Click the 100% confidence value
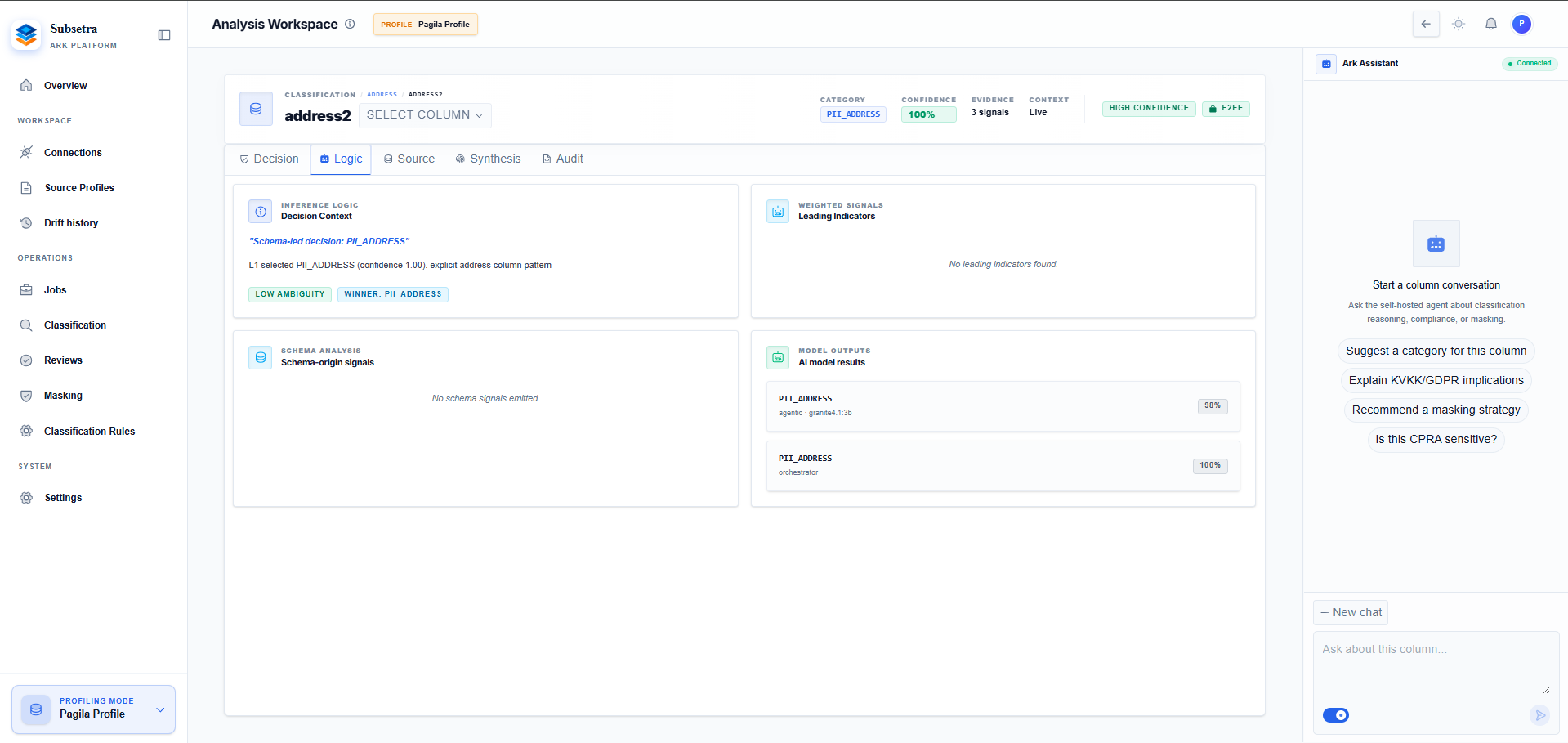1568x743 pixels. click(929, 114)
